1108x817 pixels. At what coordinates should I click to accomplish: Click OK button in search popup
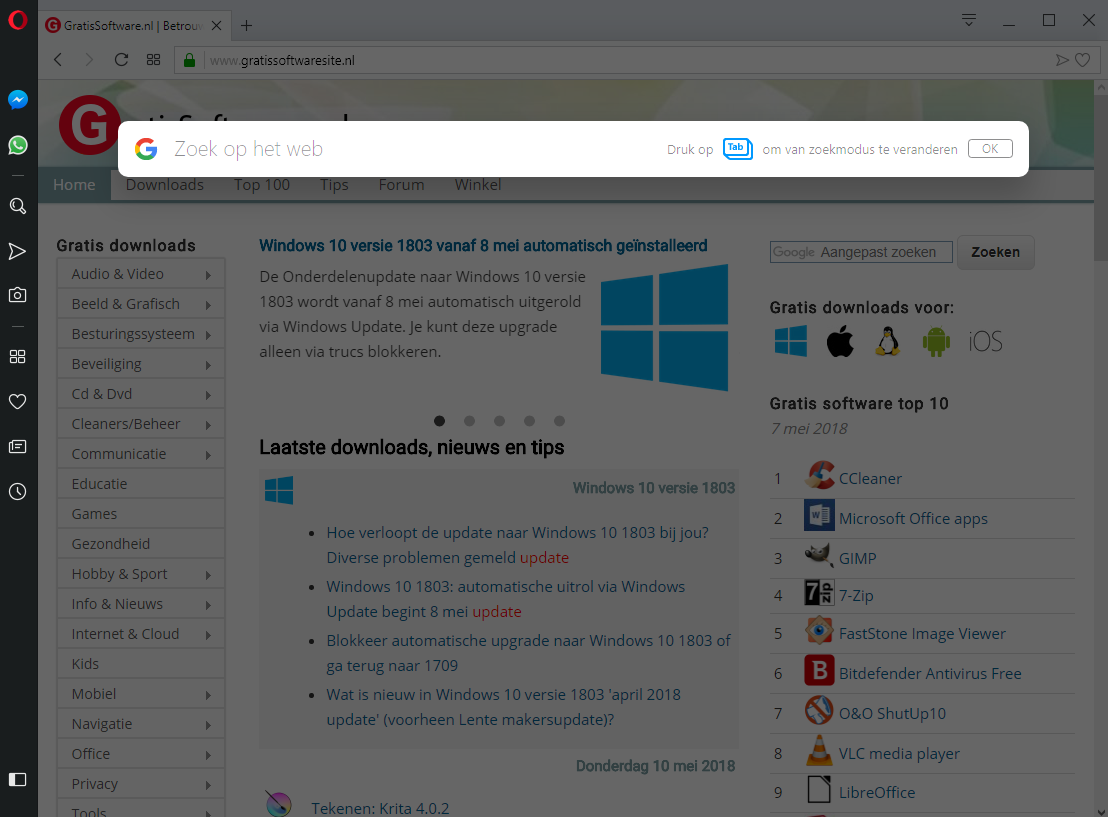click(989, 149)
